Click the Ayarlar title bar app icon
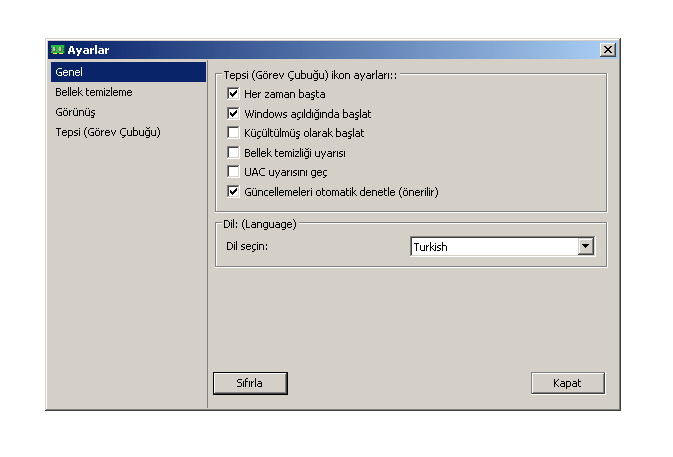 (57, 50)
